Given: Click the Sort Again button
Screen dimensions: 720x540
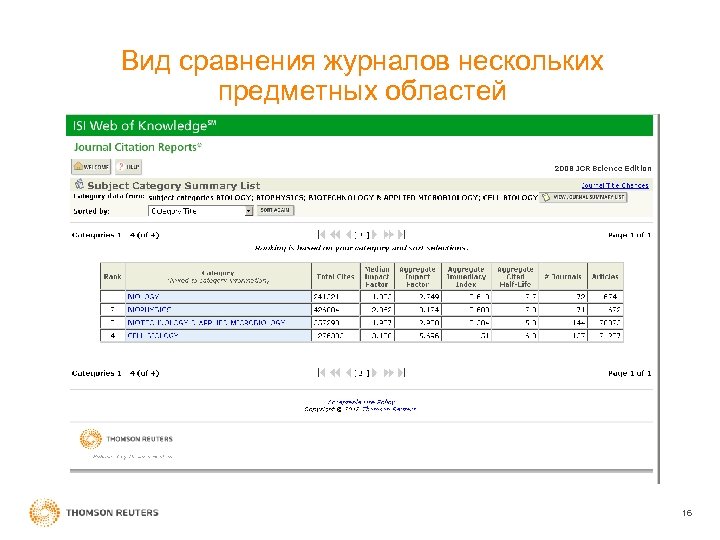Looking at the screenshot, I should tap(275, 210).
